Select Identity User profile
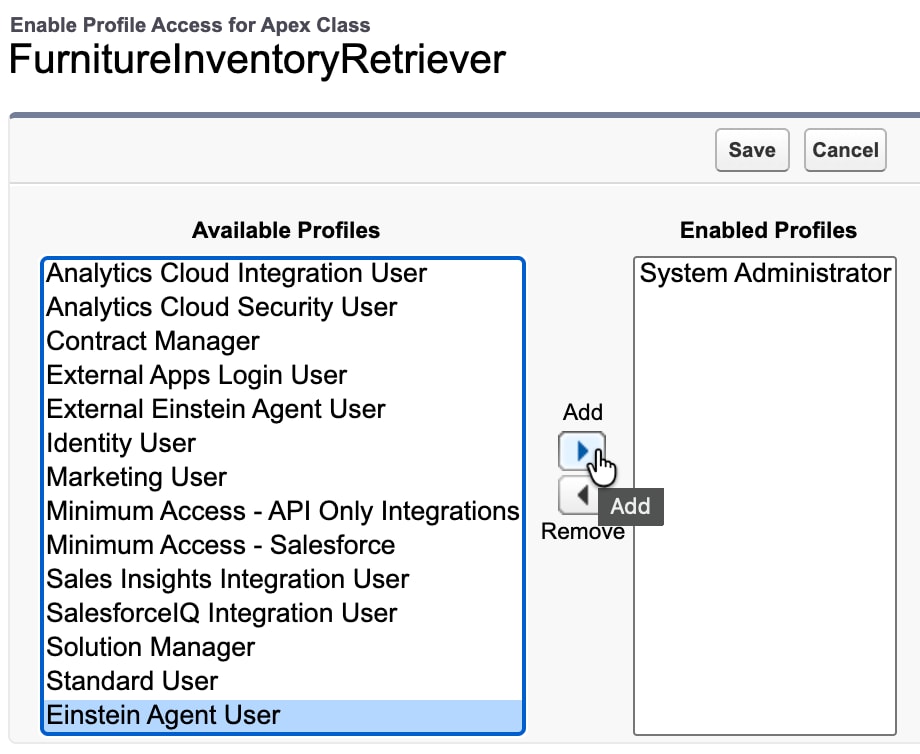The height and width of the screenshot is (754, 920). 283,444
